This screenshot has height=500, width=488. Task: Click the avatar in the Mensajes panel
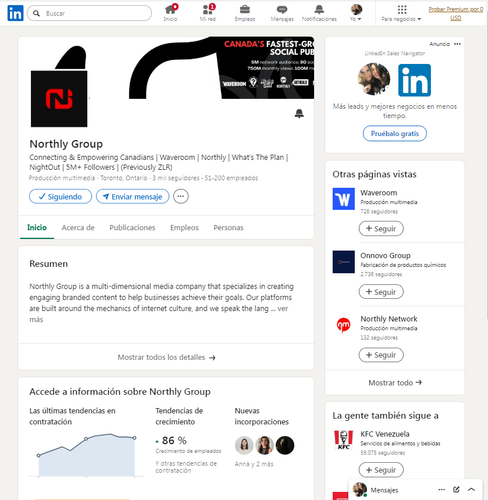(x=360, y=489)
